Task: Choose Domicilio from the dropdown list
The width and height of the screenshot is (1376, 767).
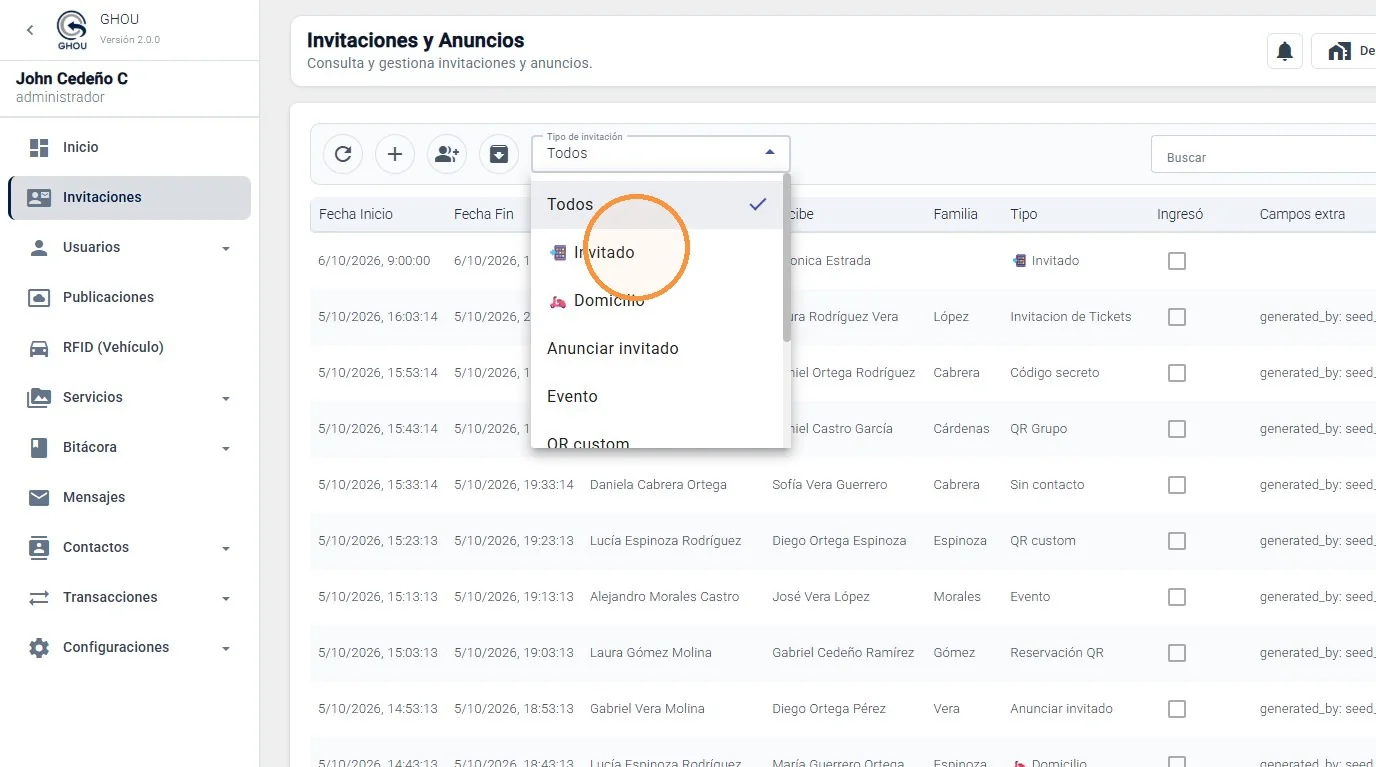Action: click(x=657, y=300)
